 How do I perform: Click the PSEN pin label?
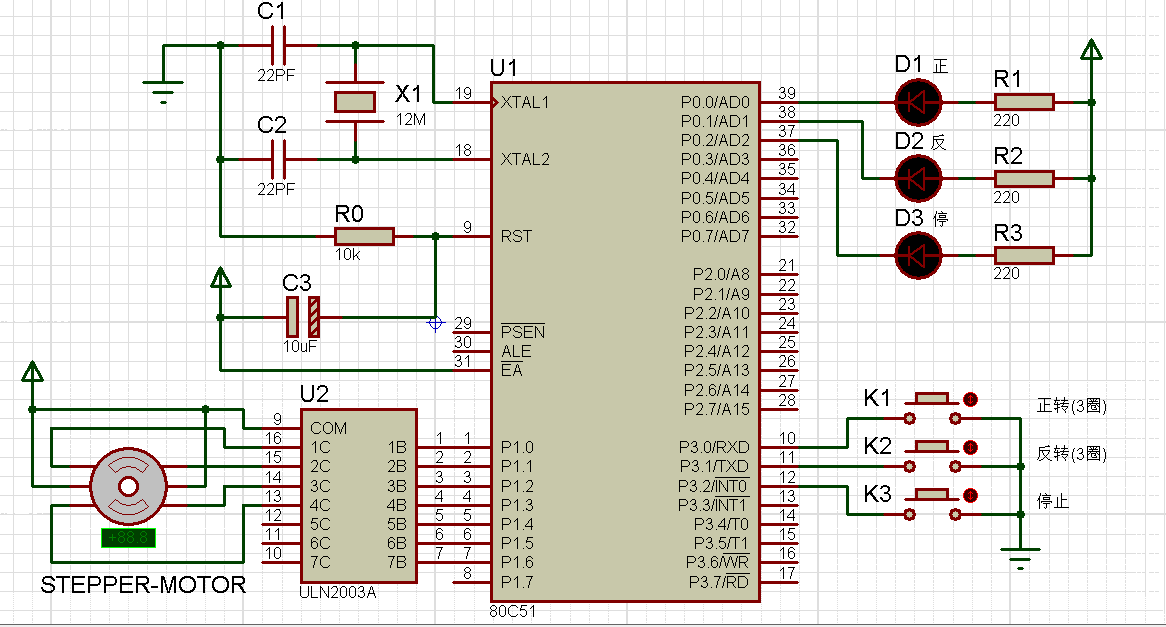tap(523, 332)
